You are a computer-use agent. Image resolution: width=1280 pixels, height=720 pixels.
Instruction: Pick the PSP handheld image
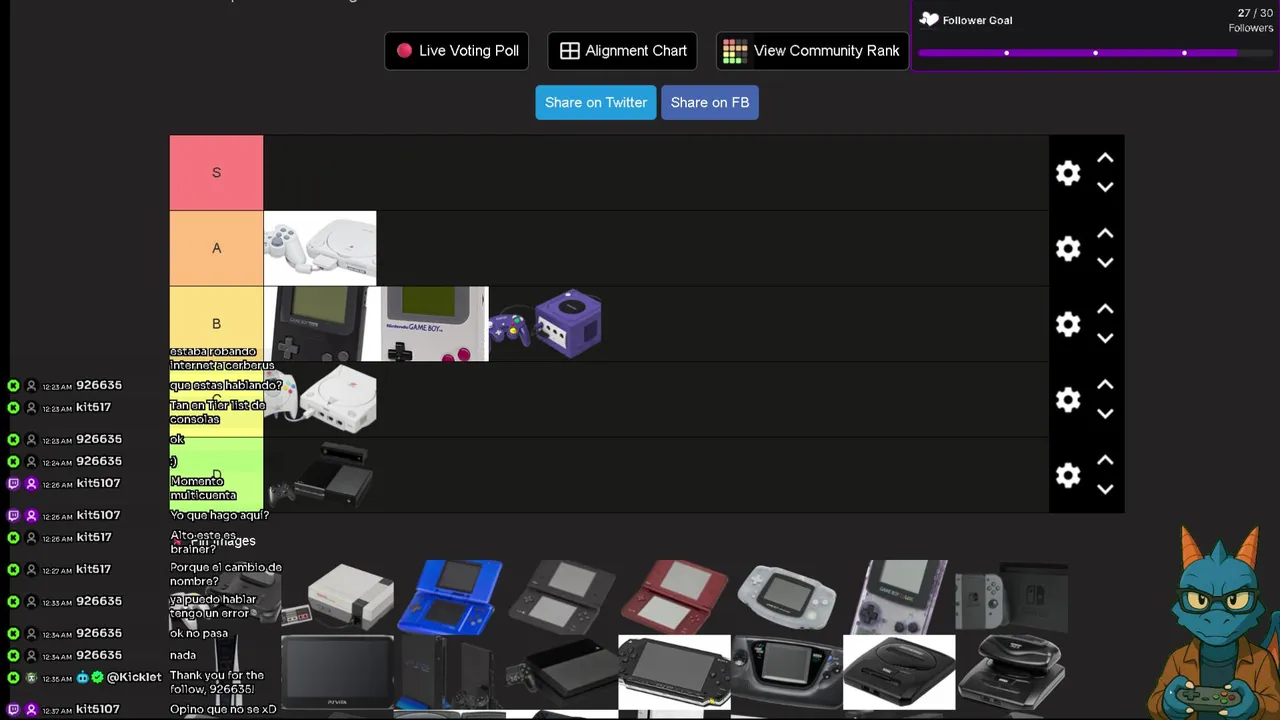(x=674, y=672)
